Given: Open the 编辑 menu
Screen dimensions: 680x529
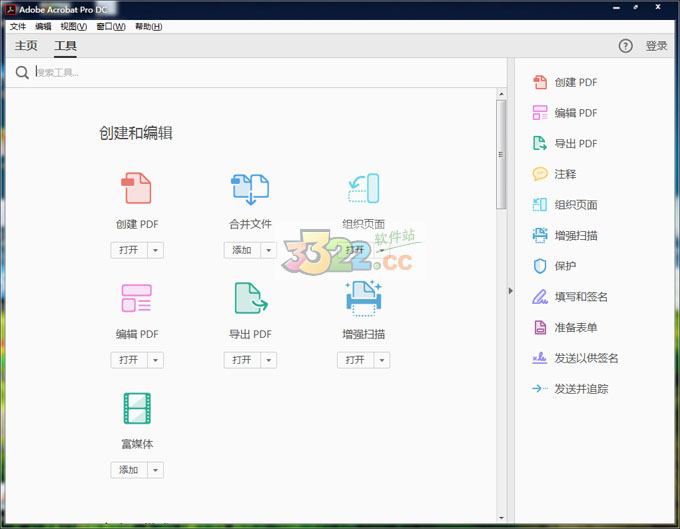Looking at the screenshot, I should [x=43, y=26].
